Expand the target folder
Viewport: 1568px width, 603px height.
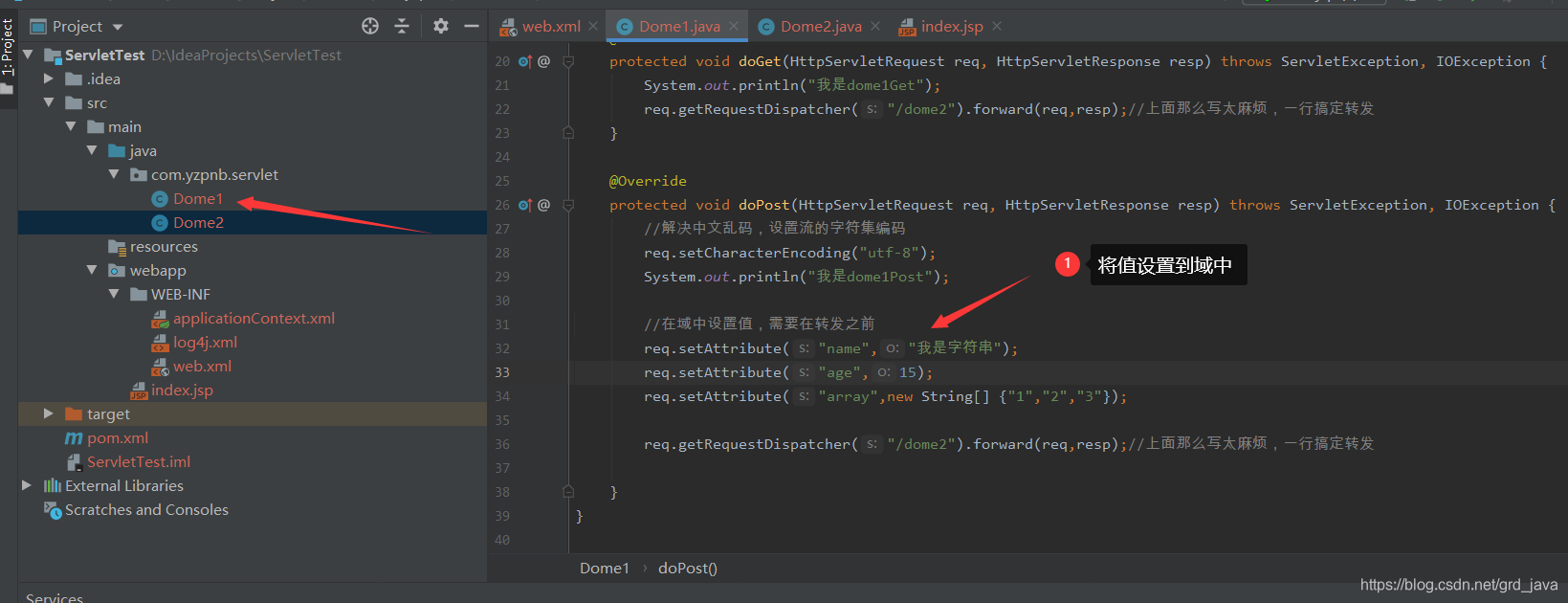(x=49, y=413)
